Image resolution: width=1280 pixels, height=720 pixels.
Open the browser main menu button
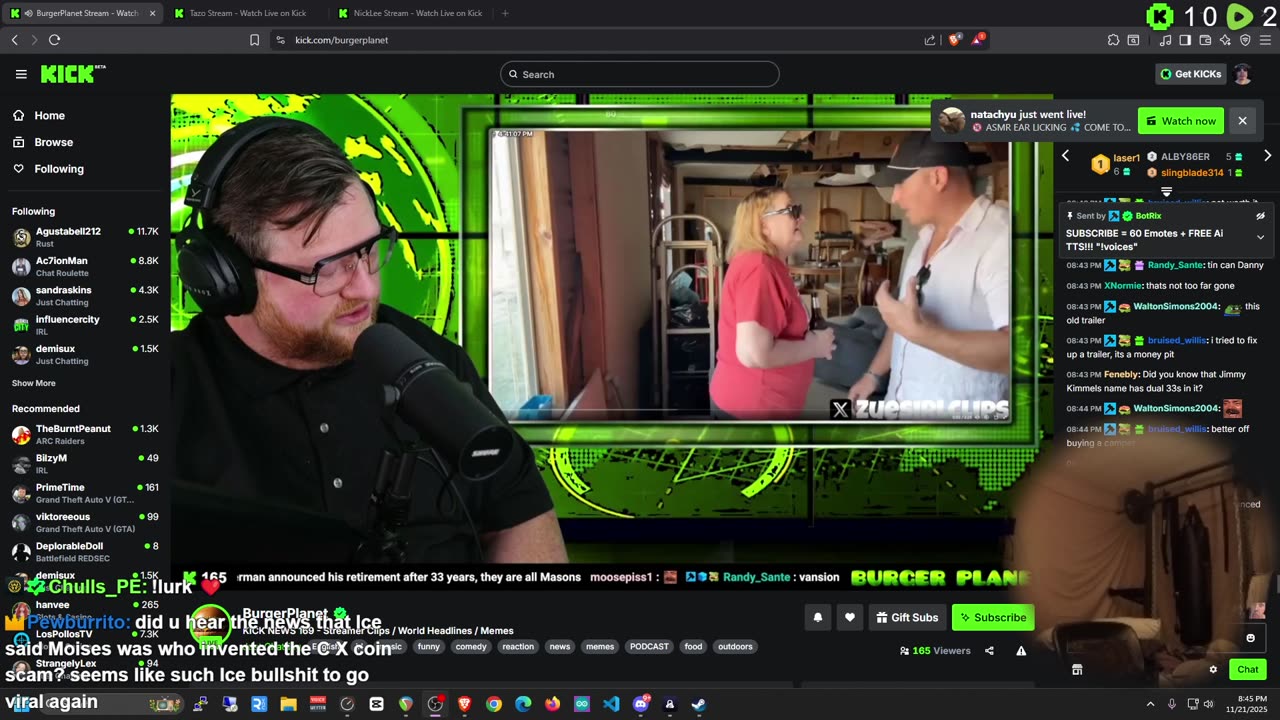(1265, 40)
